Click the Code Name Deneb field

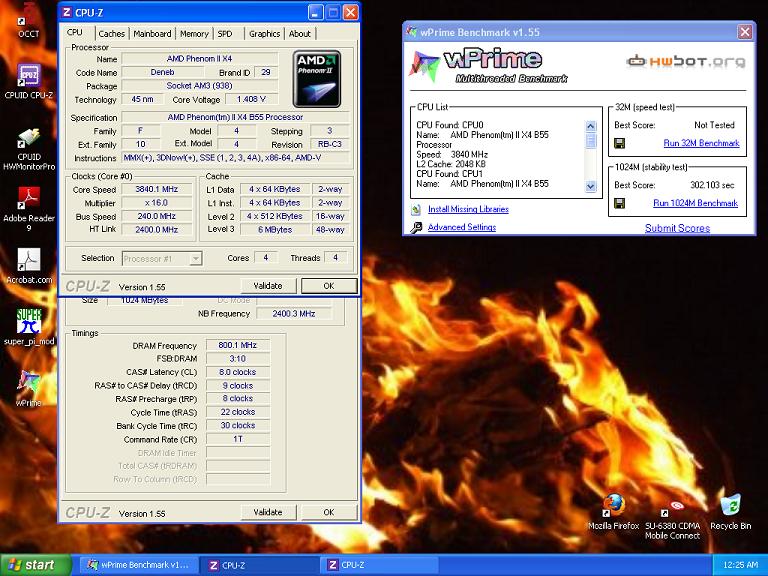[162, 72]
